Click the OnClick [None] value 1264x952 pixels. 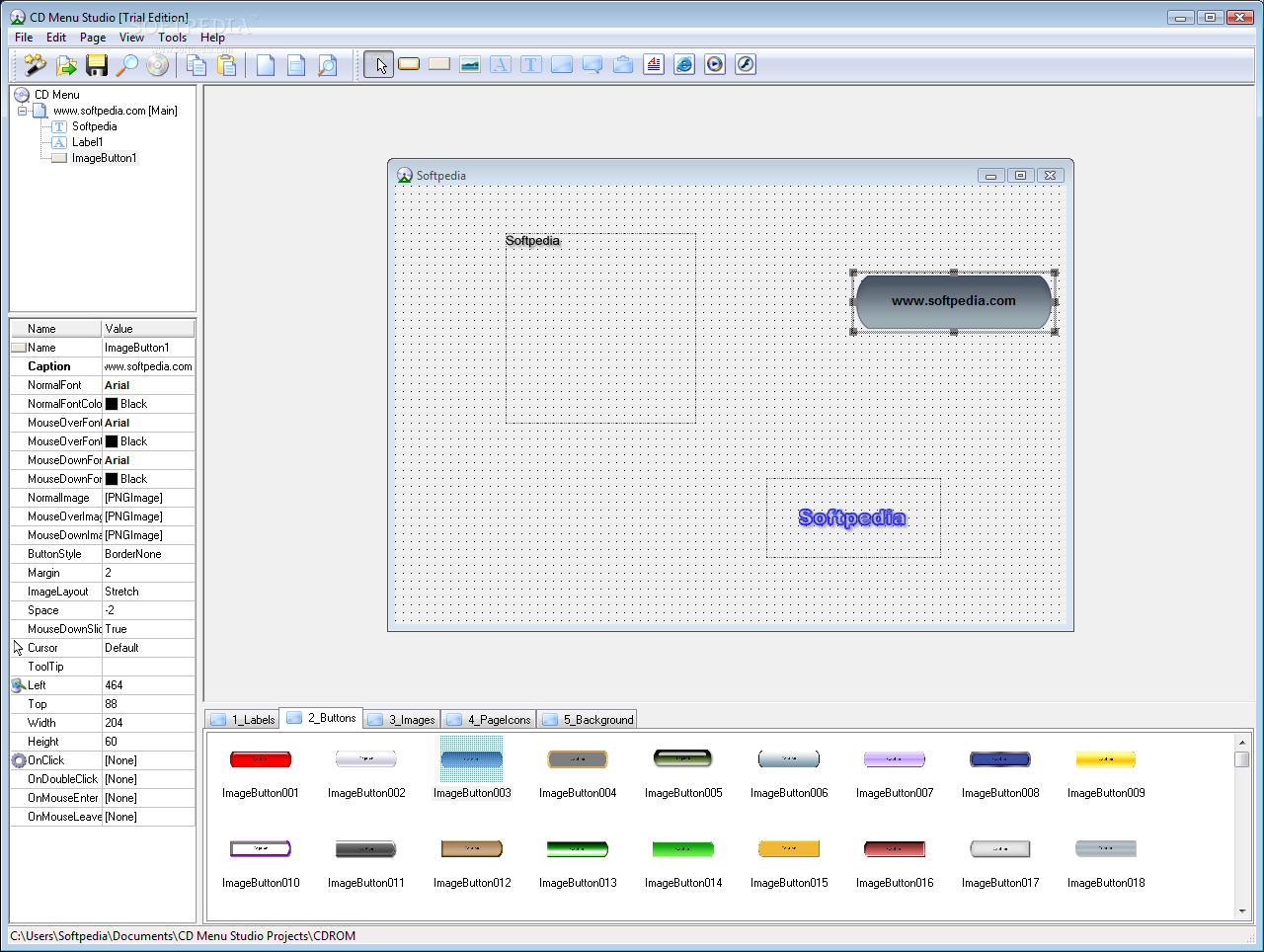pyautogui.click(x=148, y=760)
